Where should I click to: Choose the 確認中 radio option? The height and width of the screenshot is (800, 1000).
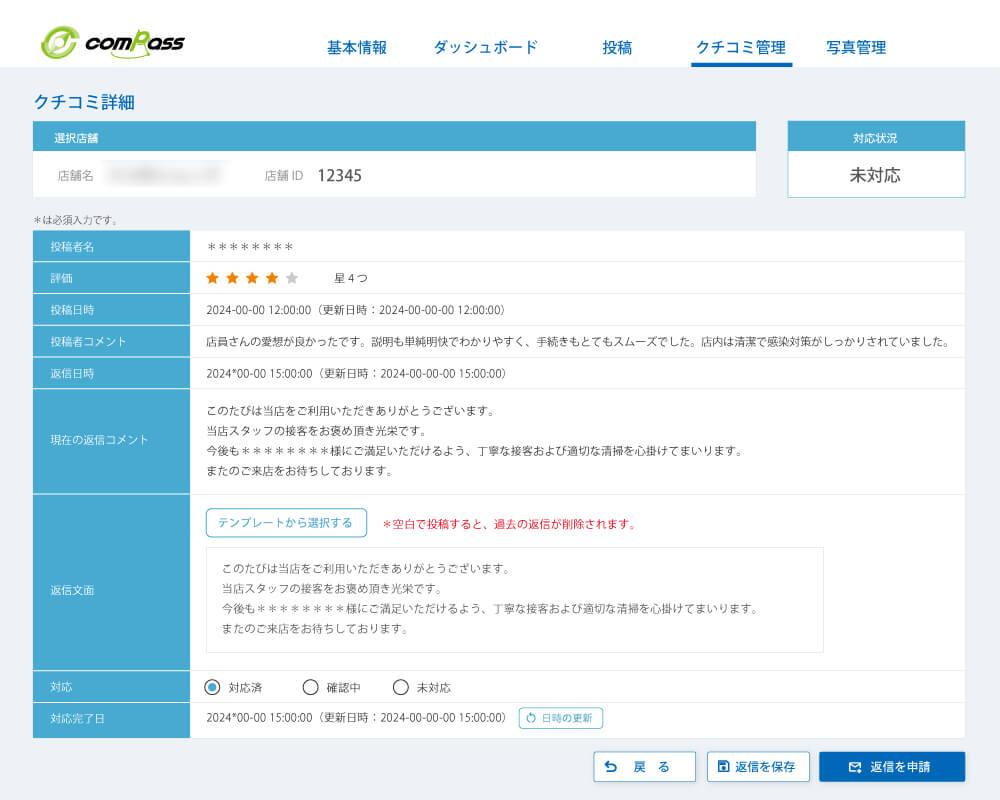[x=311, y=687]
